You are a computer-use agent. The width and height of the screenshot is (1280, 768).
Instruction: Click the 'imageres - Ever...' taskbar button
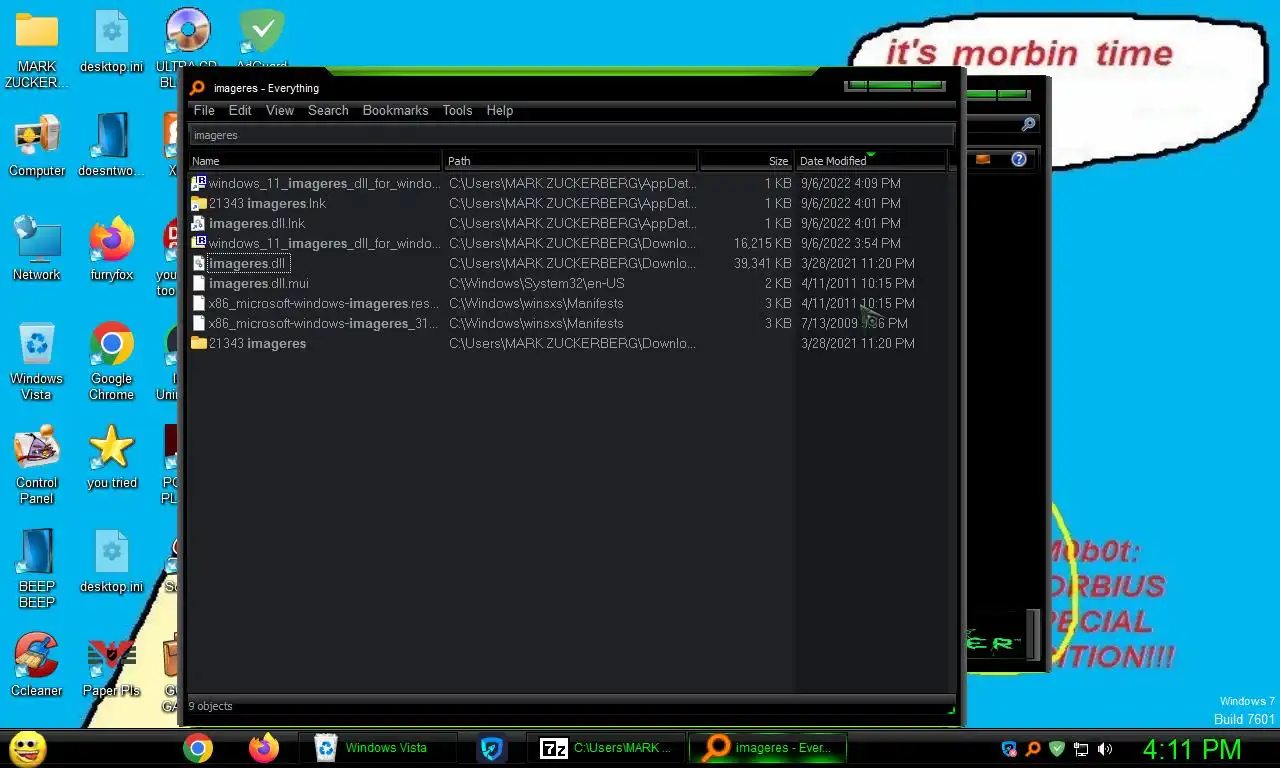tap(768, 748)
